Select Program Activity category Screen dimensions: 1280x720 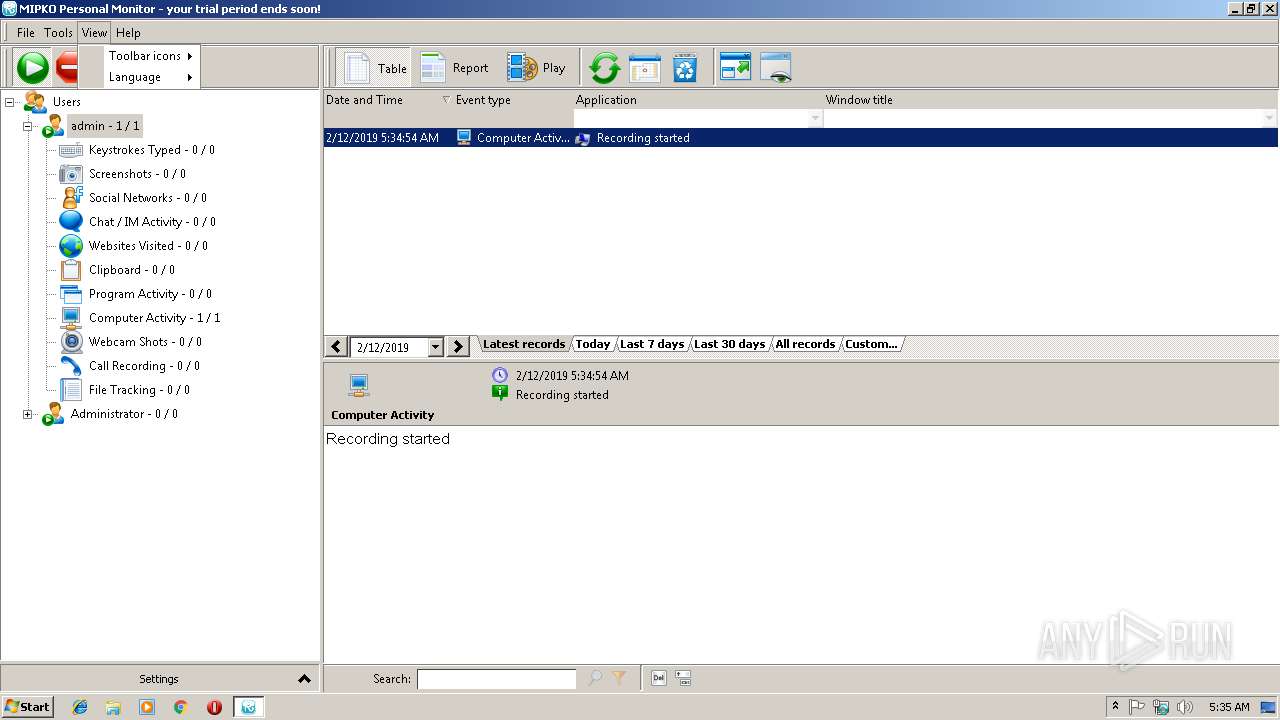coord(150,294)
